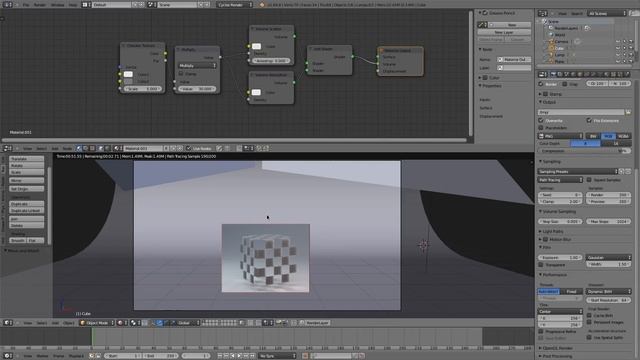This screenshot has width=640, height=360.
Task: Click the viewport shading sphere icon
Action: [x=121, y=322]
